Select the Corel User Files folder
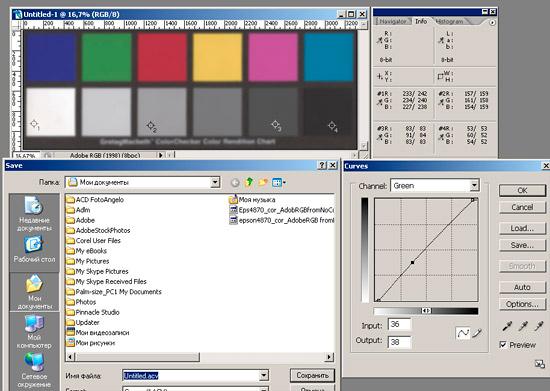The width and height of the screenshot is (550, 391). tap(94, 241)
